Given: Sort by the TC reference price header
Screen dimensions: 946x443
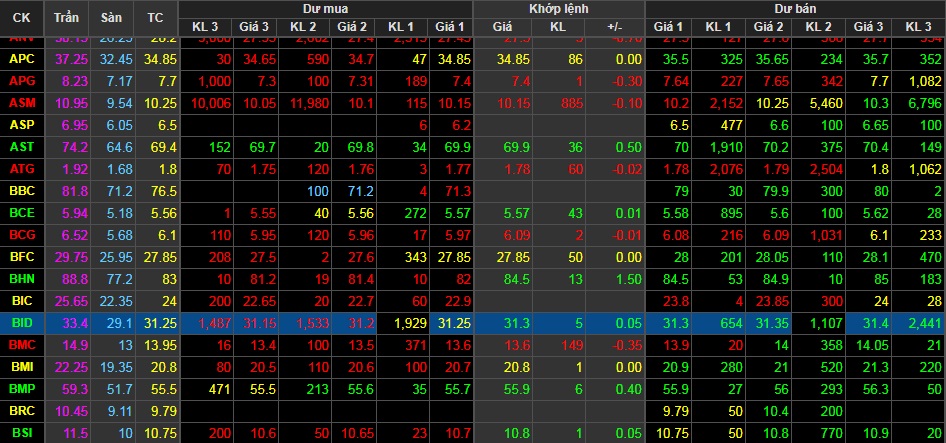Looking at the screenshot, I should [x=154, y=17].
